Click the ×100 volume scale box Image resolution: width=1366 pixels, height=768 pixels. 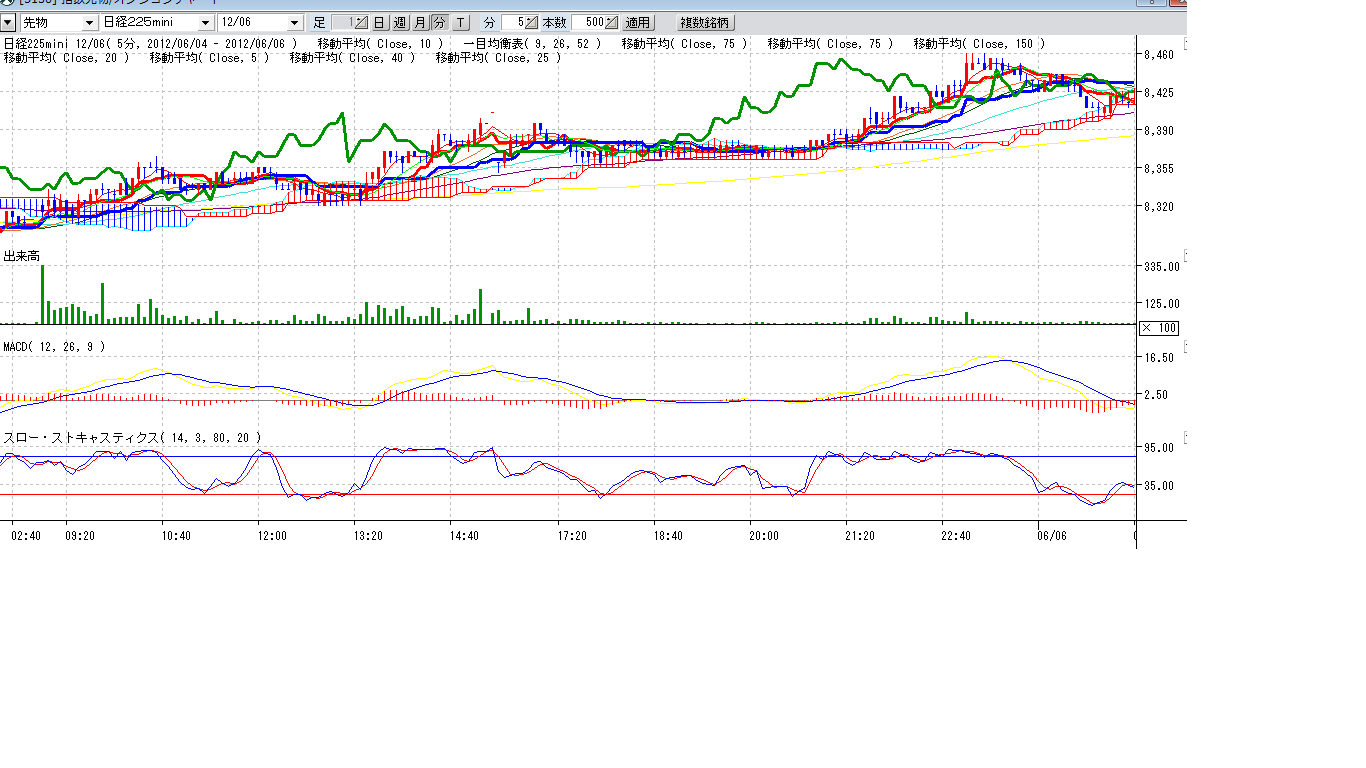coord(1160,328)
